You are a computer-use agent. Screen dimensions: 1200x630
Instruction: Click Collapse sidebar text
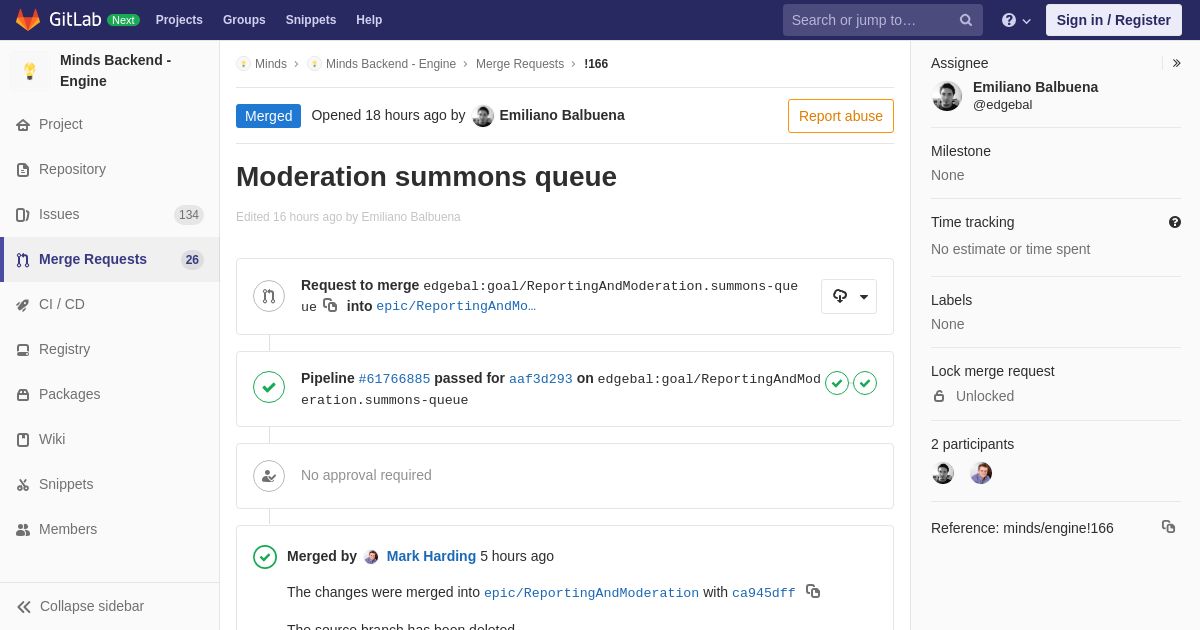92,606
